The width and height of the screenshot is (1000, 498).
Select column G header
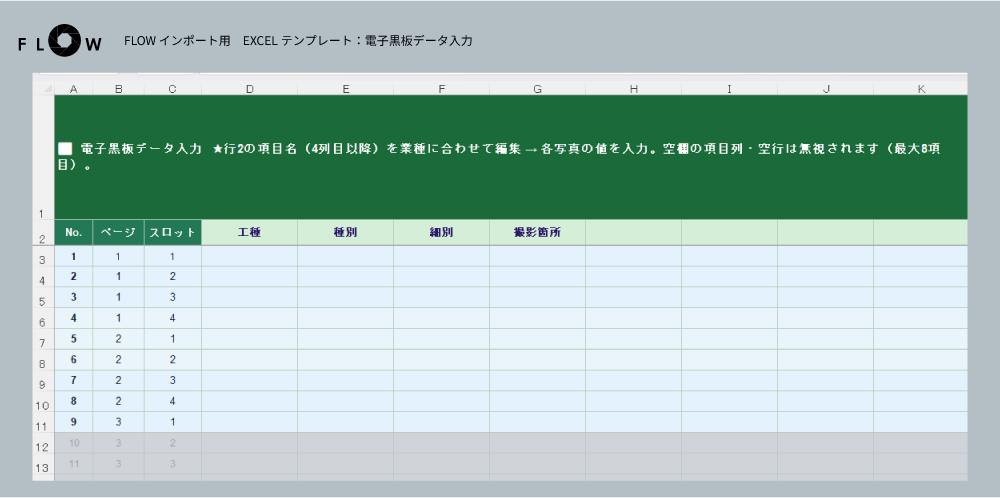(x=538, y=89)
